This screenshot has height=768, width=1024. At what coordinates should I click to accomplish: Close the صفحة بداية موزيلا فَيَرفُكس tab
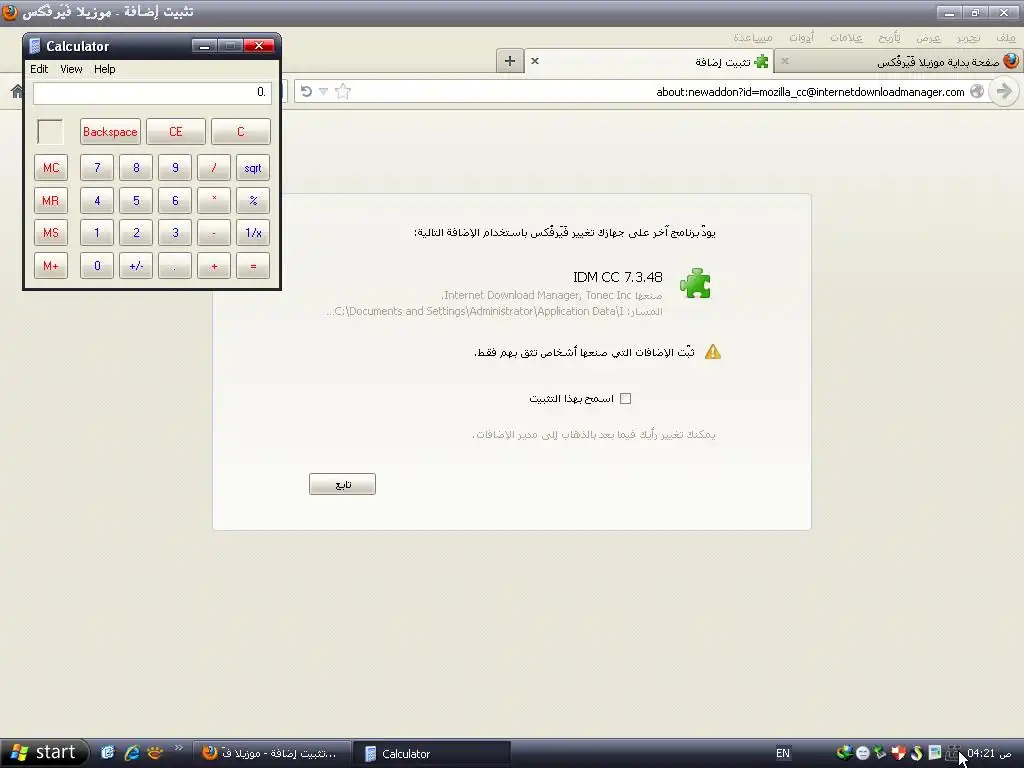coord(785,61)
